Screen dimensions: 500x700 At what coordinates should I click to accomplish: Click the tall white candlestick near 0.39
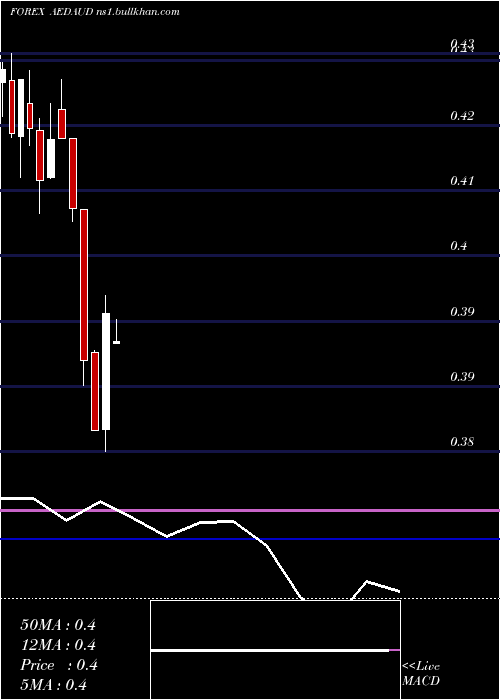tap(106, 371)
